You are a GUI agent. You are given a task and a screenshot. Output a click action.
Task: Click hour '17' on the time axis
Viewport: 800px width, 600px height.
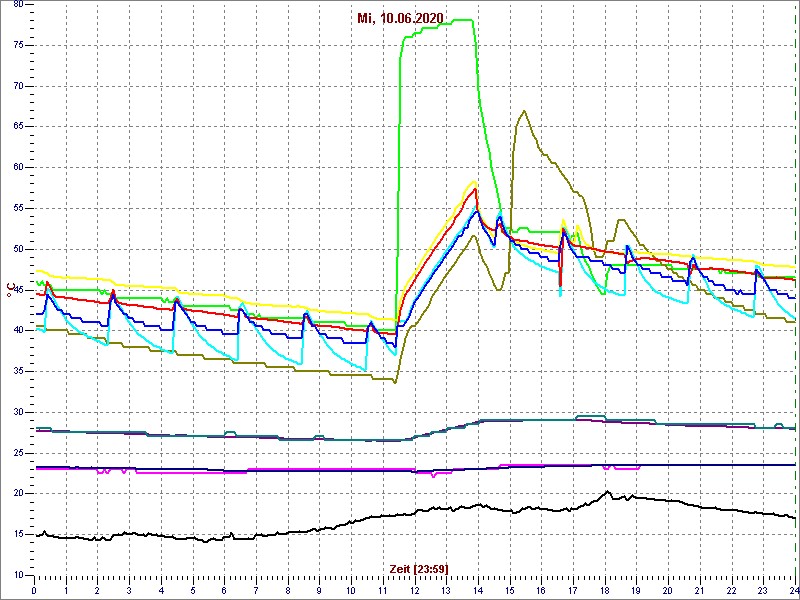tap(572, 591)
